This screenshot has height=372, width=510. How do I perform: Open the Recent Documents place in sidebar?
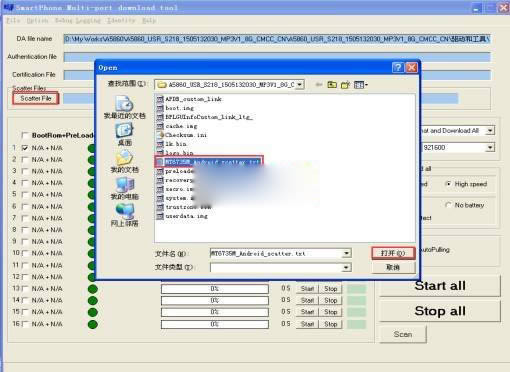tap(124, 107)
